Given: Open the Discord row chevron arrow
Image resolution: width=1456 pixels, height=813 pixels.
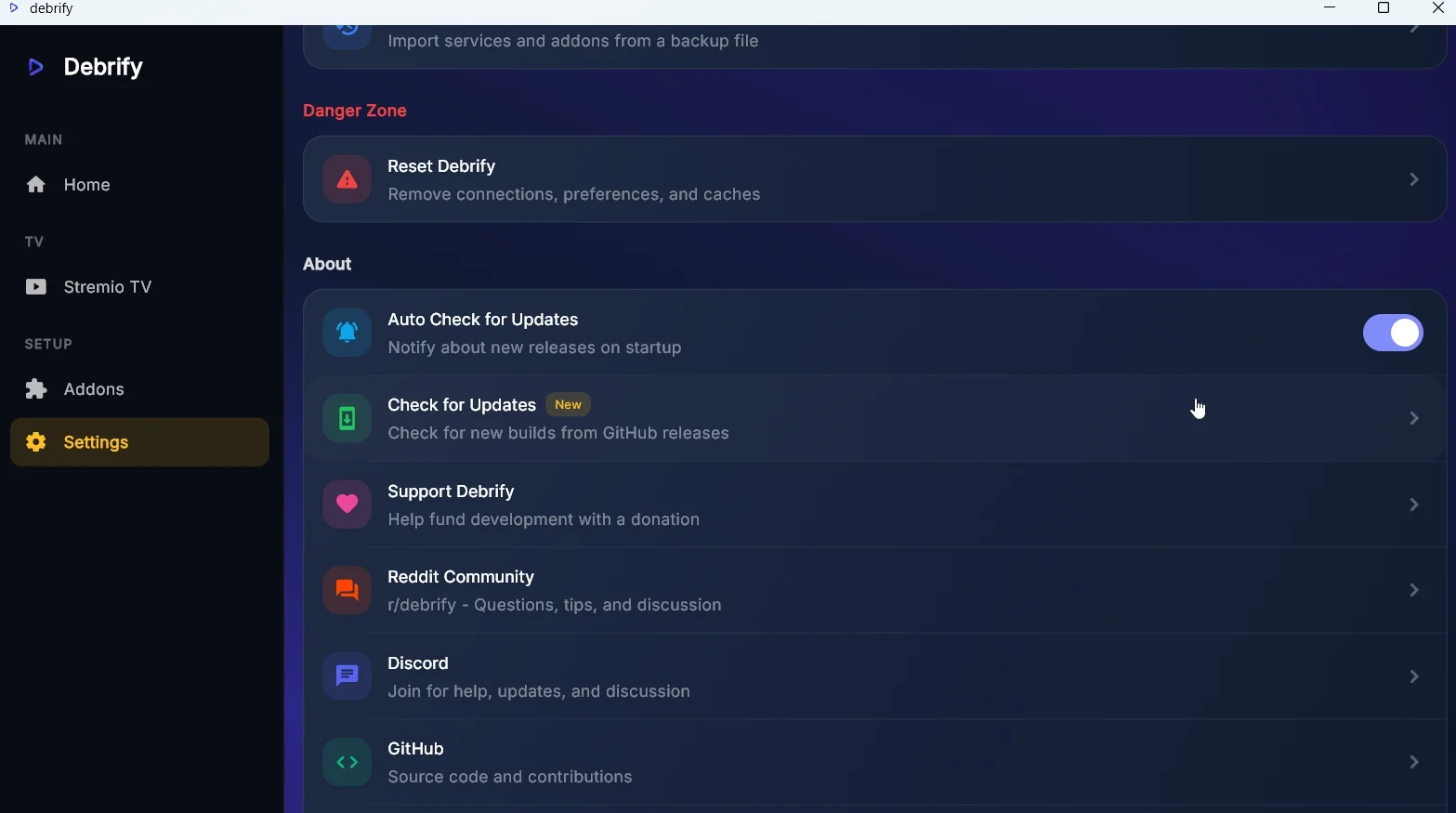Looking at the screenshot, I should [x=1414, y=677].
